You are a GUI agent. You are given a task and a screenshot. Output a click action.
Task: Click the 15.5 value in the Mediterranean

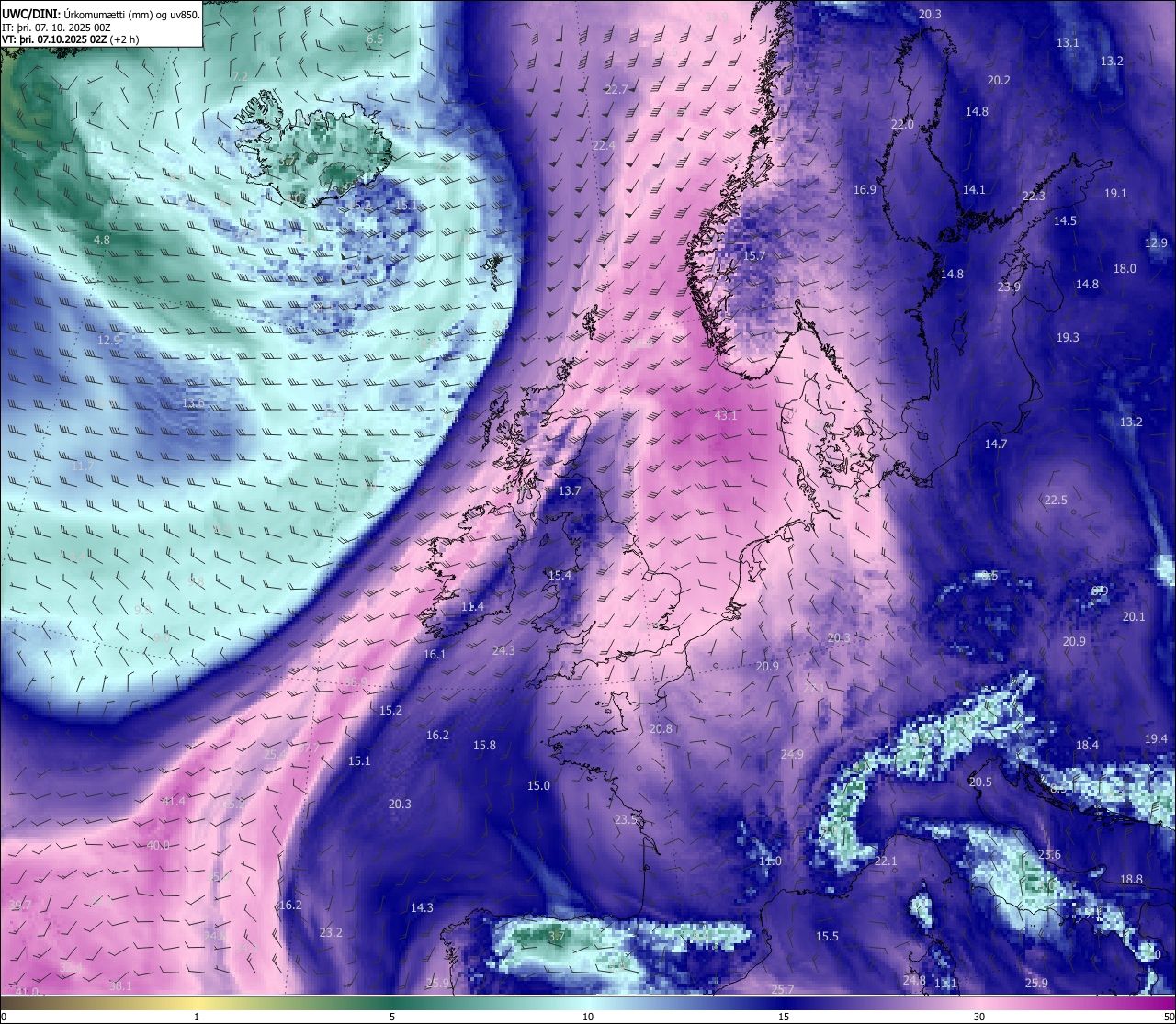[827, 936]
